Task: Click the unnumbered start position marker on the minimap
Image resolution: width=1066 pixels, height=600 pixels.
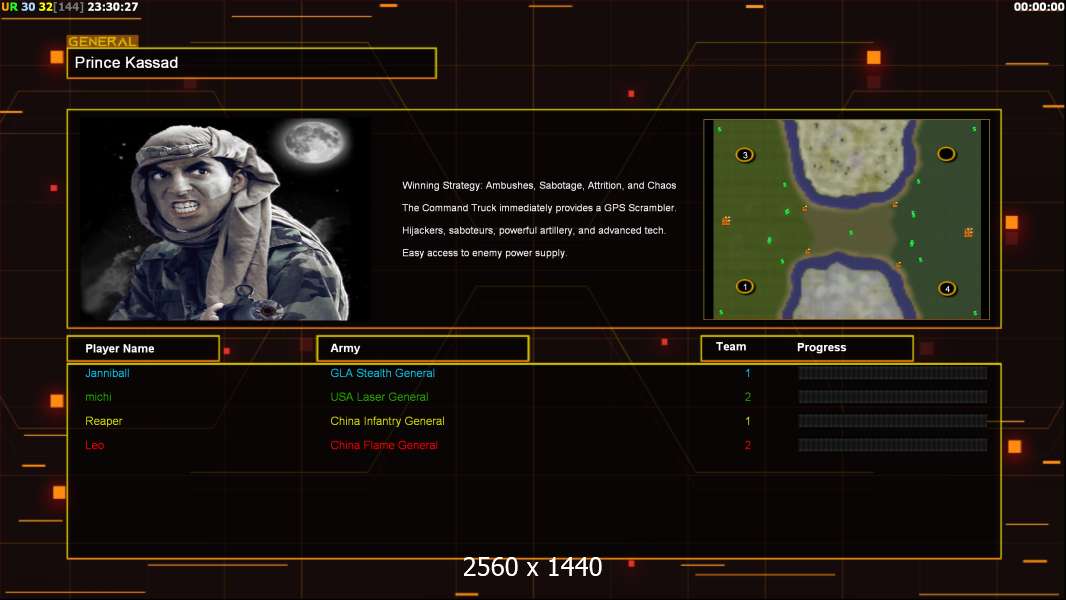Action: pos(946,154)
